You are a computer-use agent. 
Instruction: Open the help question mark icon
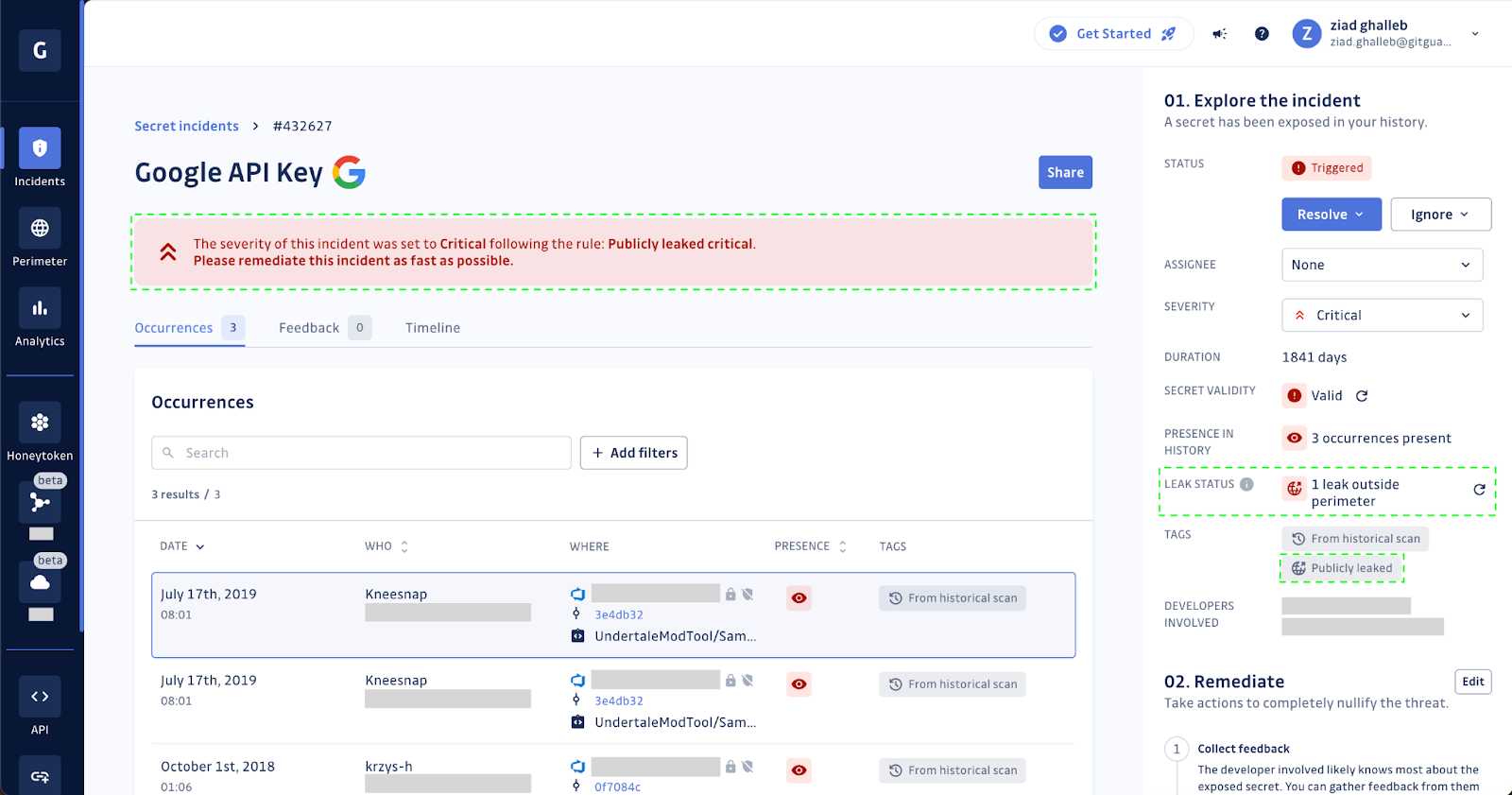[x=1262, y=34]
